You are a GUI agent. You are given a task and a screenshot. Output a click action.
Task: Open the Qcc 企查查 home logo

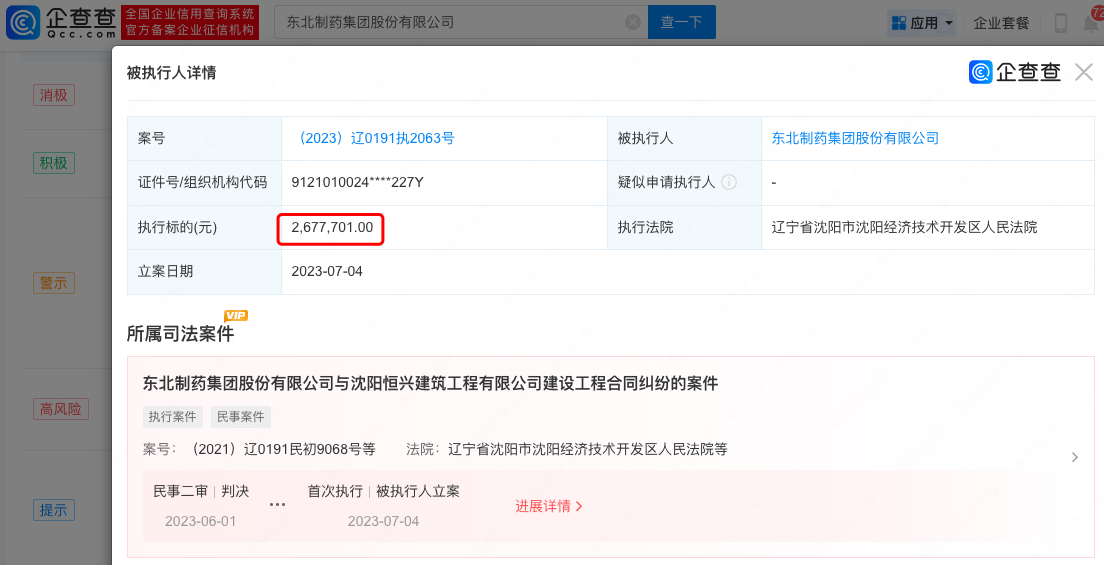click(61, 23)
